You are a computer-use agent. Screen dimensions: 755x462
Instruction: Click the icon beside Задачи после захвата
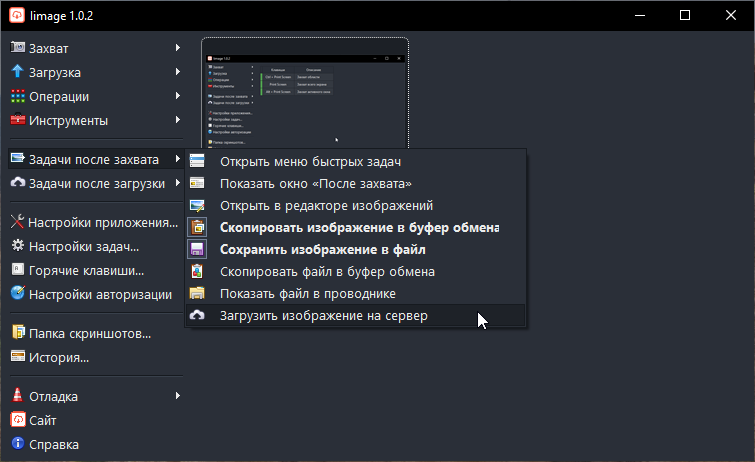point(18,158)
